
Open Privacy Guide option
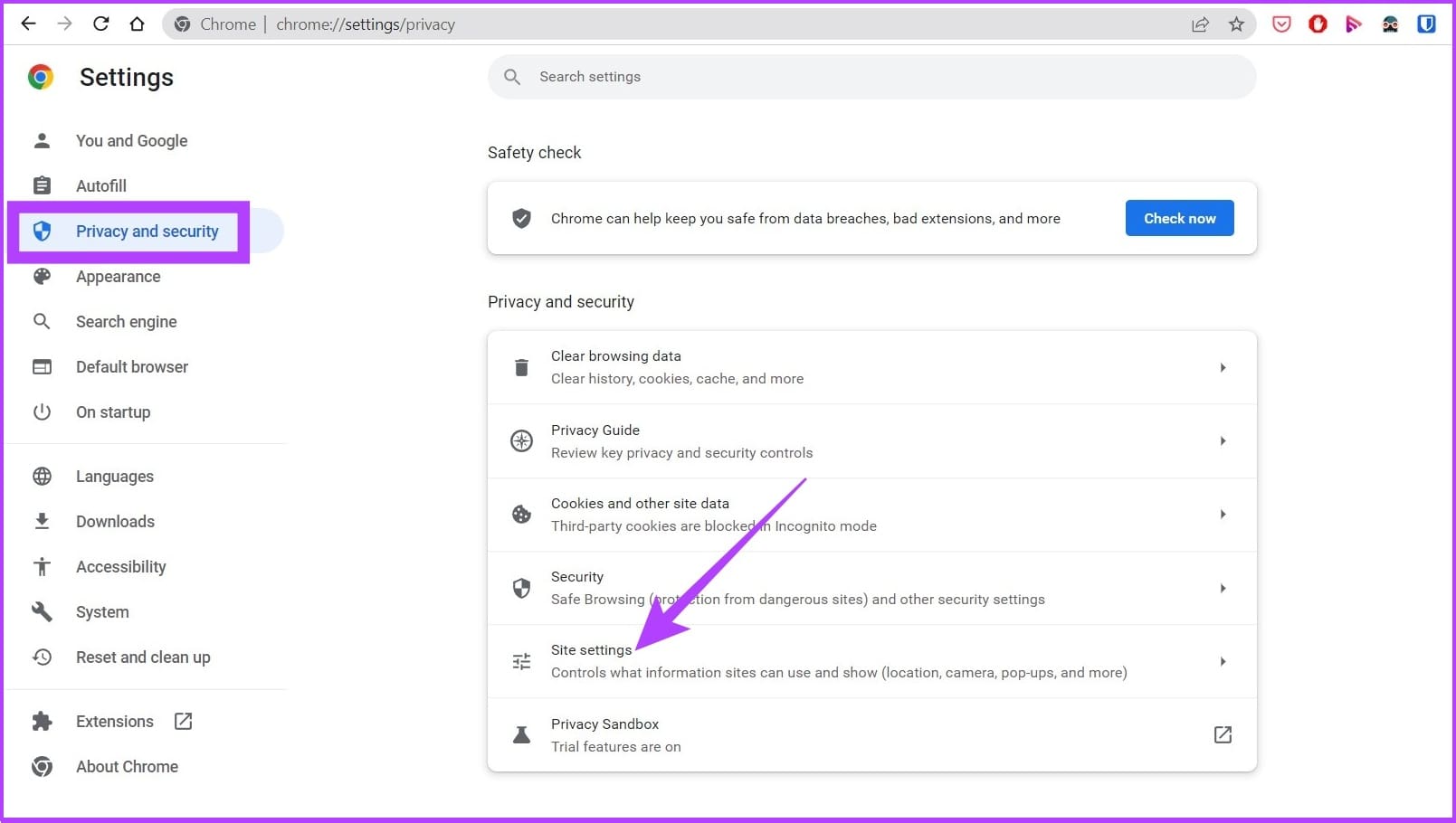pyautogui.click(x=871, y=441)
